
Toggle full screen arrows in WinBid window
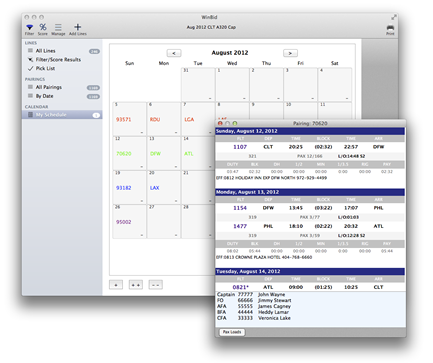[x=394, y=17]
